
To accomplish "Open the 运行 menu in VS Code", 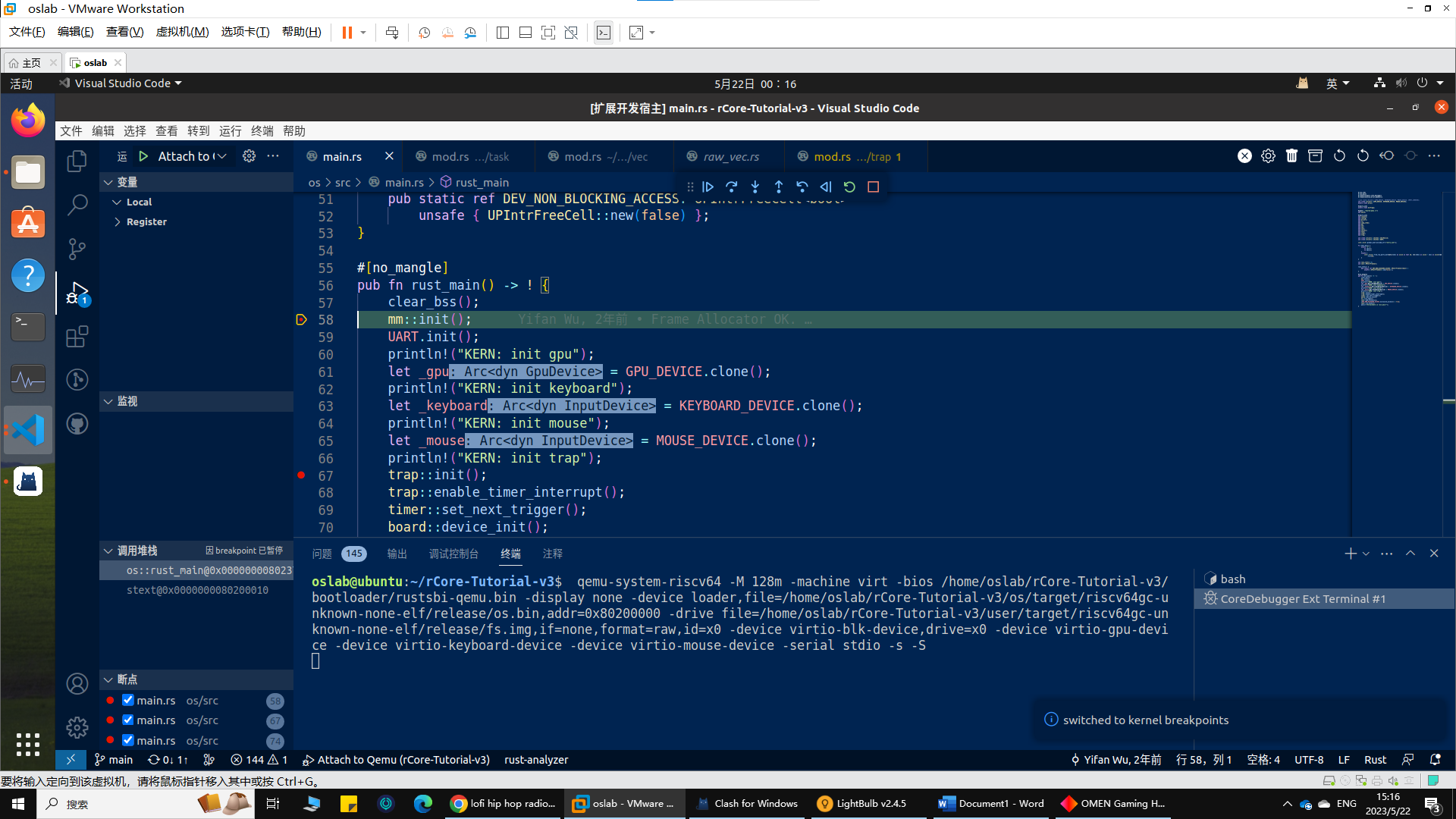I will coord(230,131).
